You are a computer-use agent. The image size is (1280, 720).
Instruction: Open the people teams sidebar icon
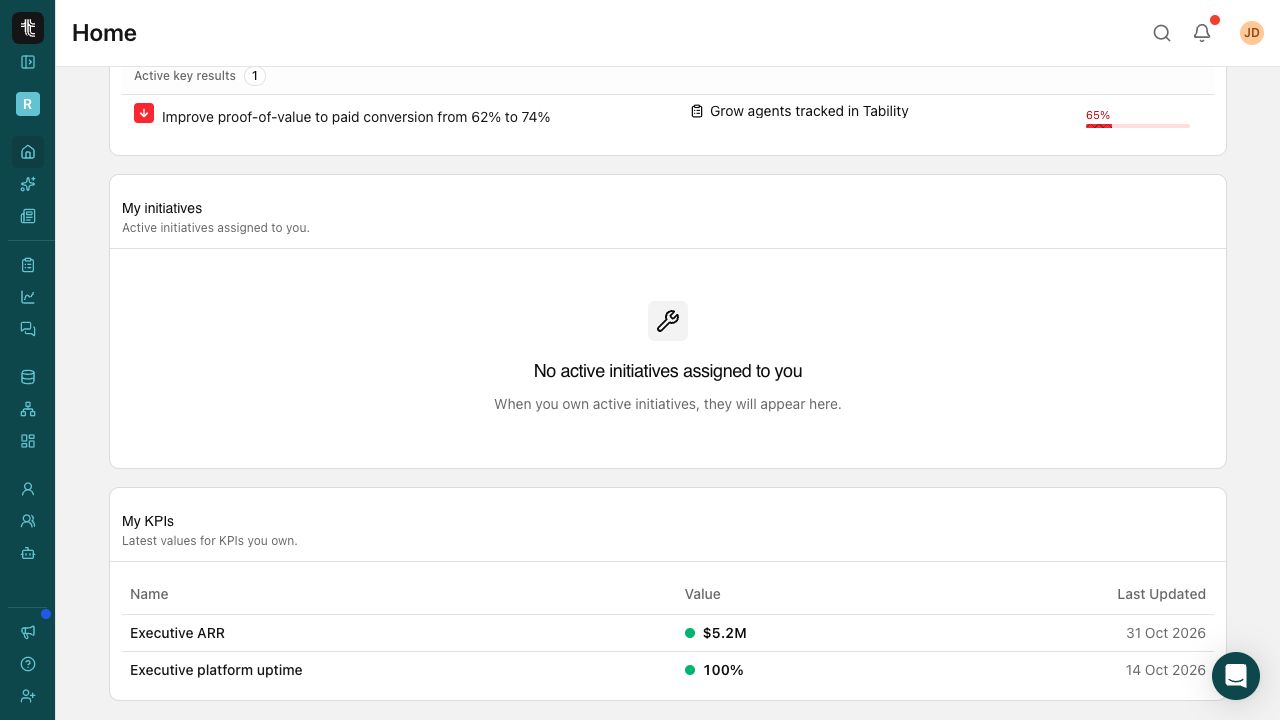[28, 521]
